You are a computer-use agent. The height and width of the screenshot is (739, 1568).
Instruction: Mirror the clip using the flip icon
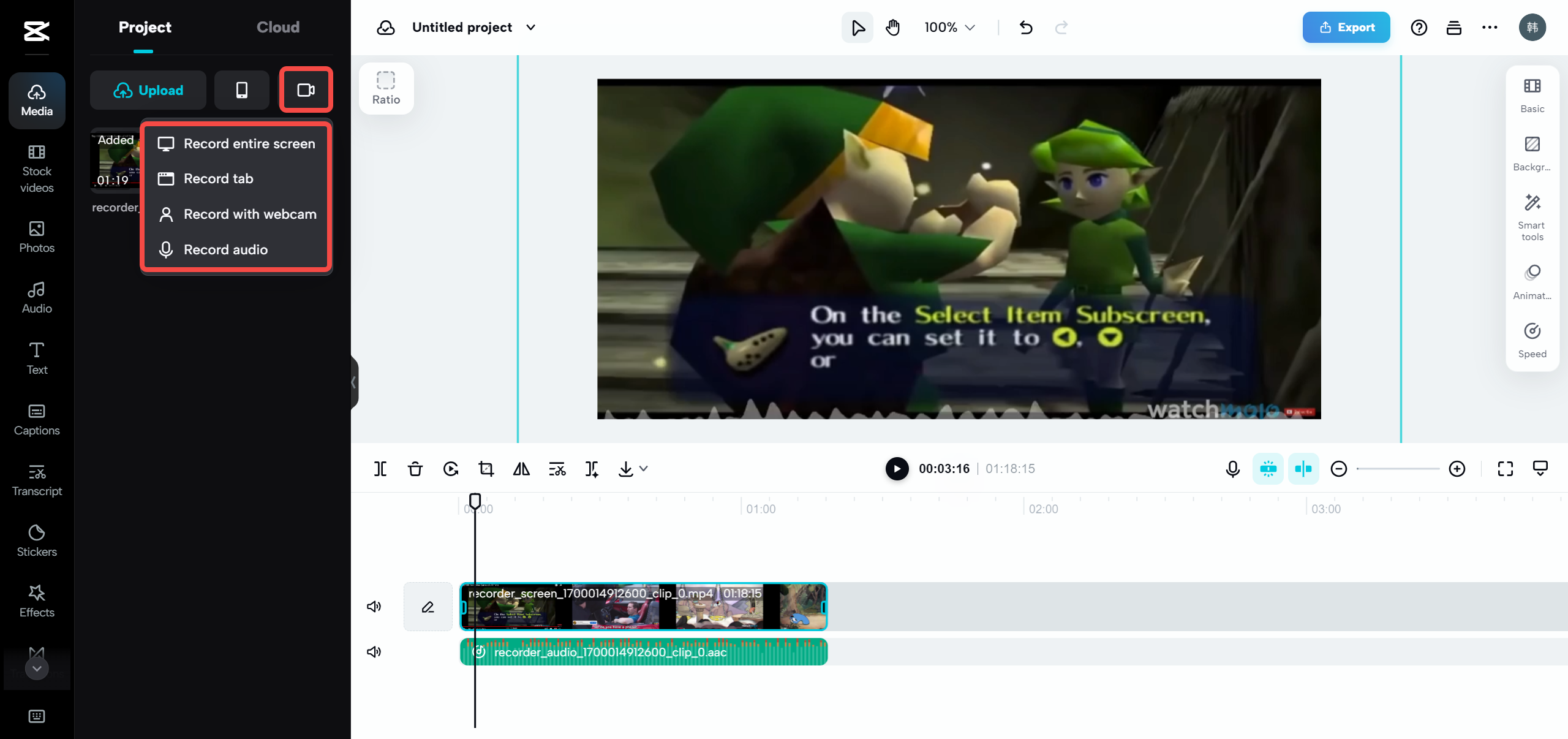[x=521, y=469]
